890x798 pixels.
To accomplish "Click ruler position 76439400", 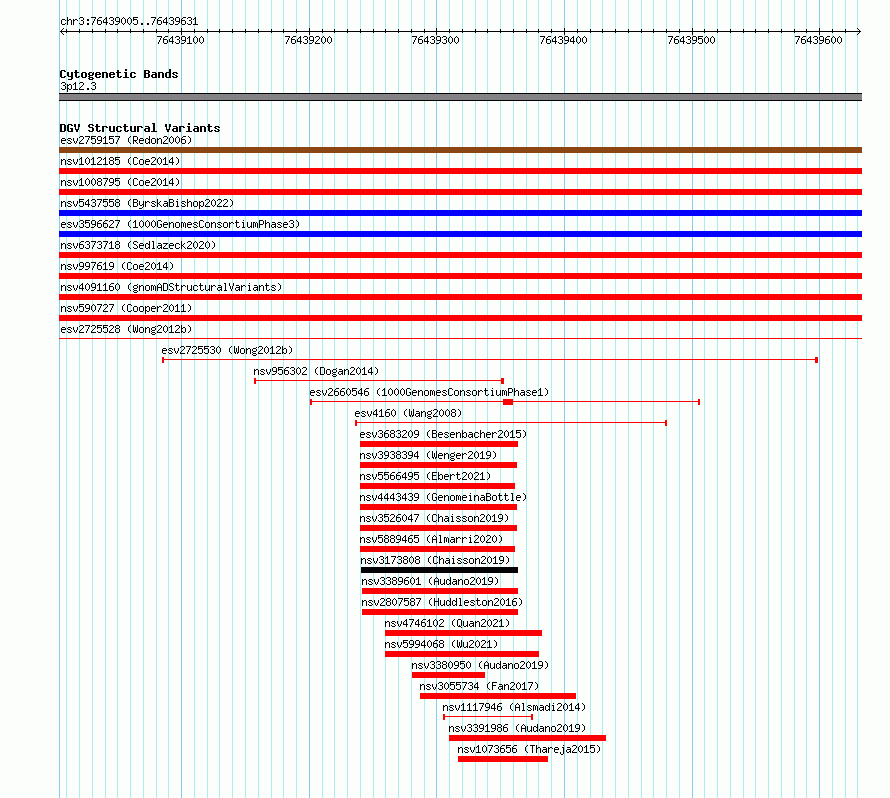I will tap(563, 40).
